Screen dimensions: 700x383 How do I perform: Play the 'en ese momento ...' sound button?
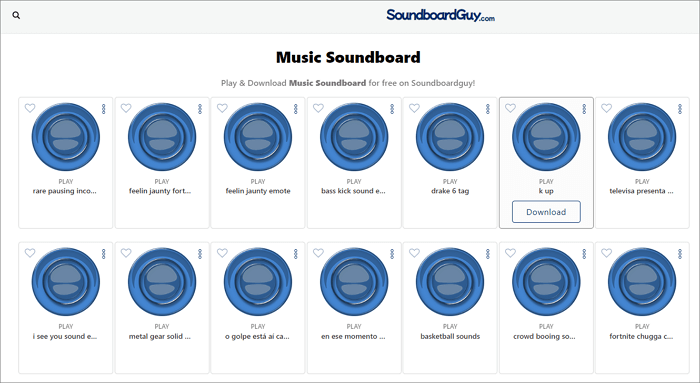(x=354, y=282)
